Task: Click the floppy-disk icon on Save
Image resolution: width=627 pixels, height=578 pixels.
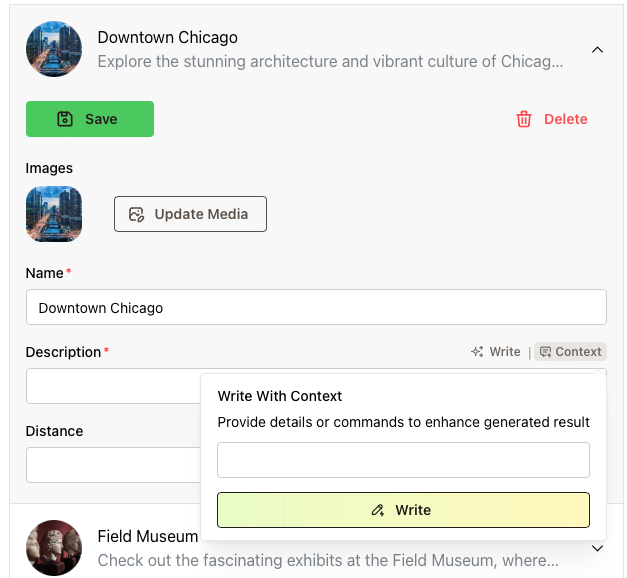Action: (x=65, y=119)
